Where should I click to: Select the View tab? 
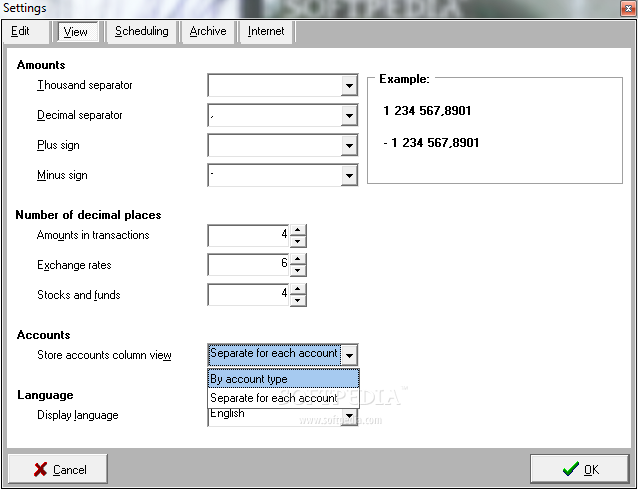coord(78,32)
